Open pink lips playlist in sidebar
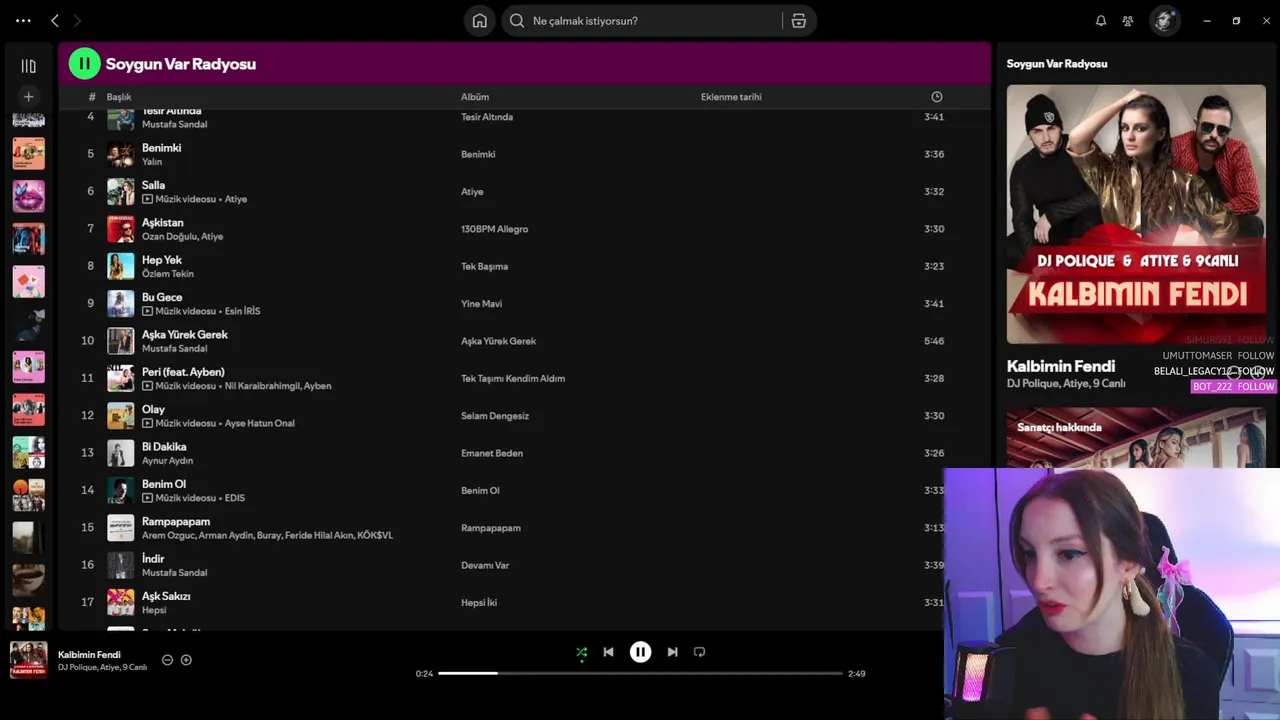Viewport: 1280px width, 720px height. click(28, 196)
